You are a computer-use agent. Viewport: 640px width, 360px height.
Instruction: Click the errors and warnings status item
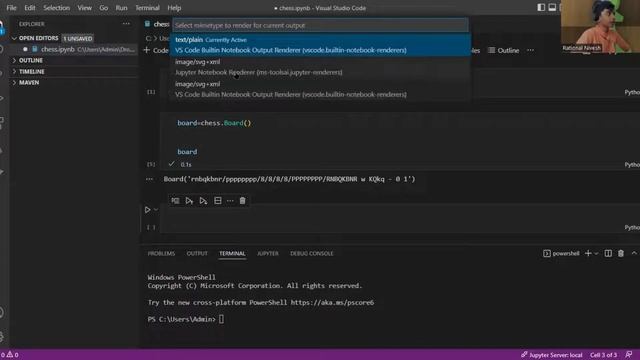[x=9, y=355]
